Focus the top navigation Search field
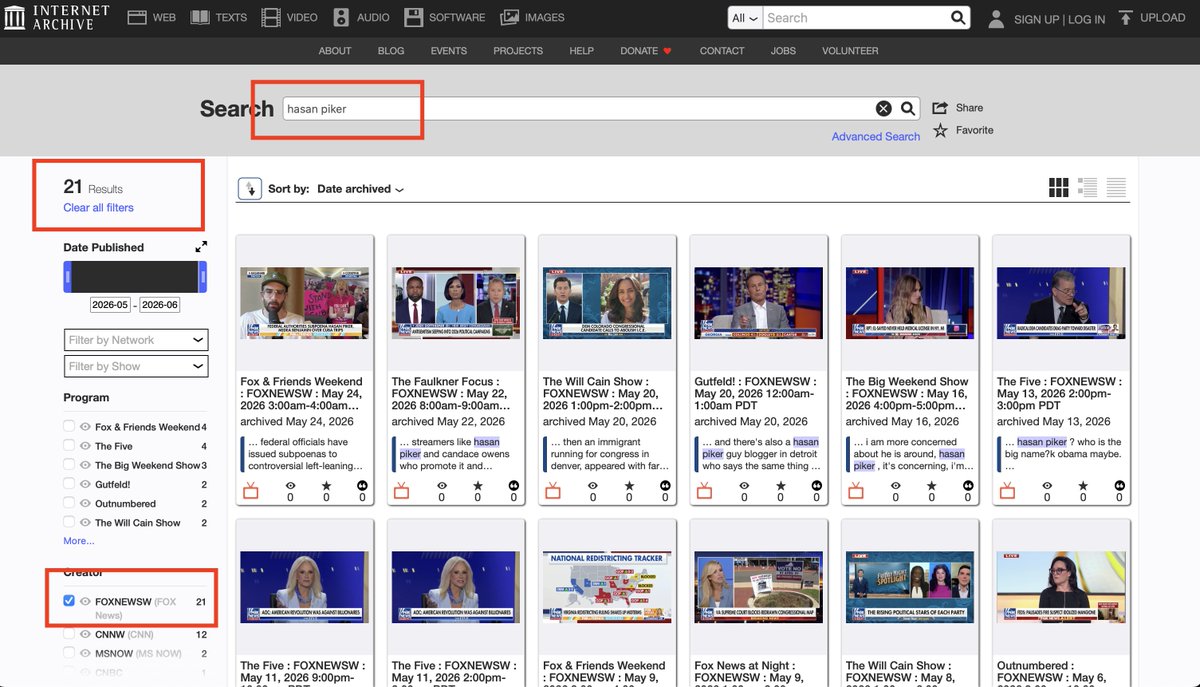Viewport: 1200px width, 687px height. click(x=854, y=18)
